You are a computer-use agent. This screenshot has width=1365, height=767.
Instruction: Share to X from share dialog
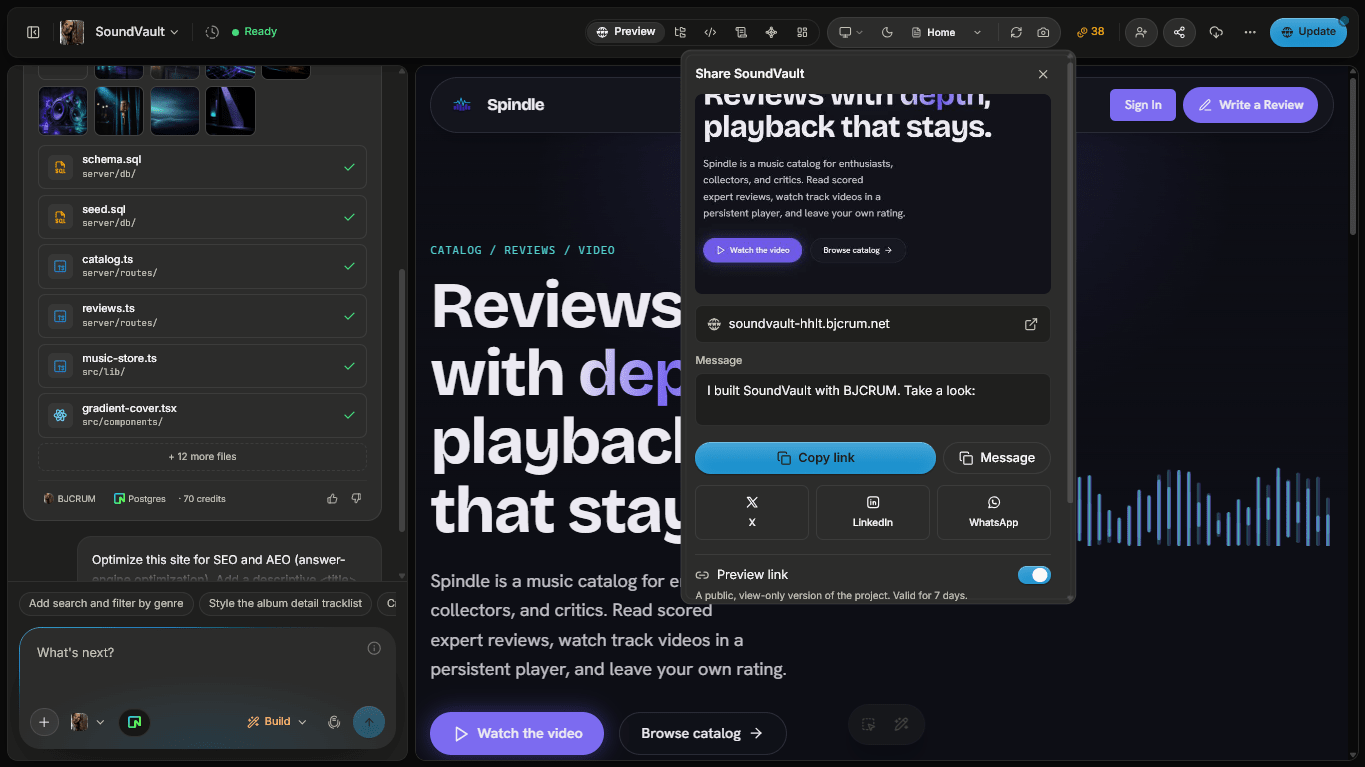click(x=752, y=512)
